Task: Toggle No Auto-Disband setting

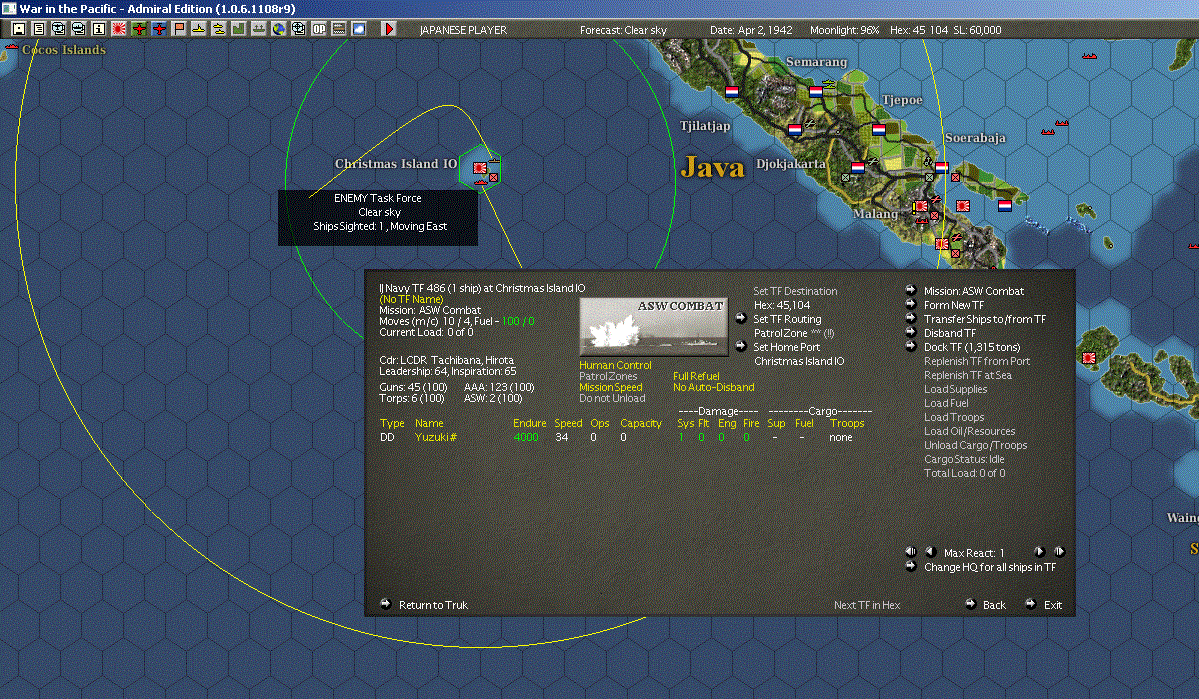Action: 713,387
